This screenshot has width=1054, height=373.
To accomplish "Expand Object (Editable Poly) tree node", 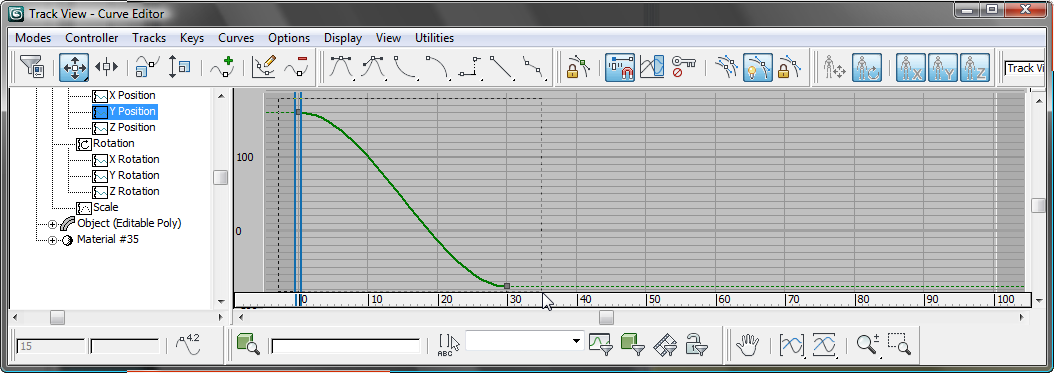I will (52, 224).
